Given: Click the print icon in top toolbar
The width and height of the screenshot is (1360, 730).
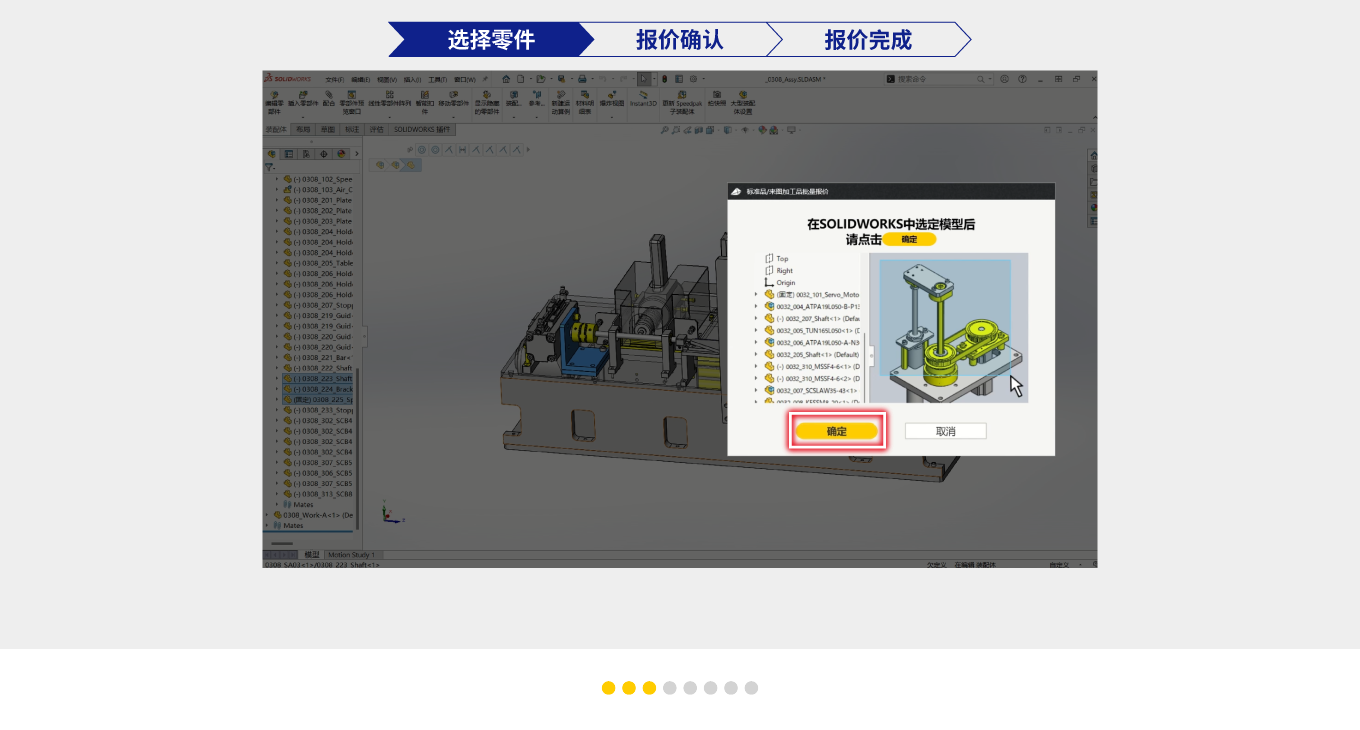Looking at the screenshot, I should [x=582, y=79].
